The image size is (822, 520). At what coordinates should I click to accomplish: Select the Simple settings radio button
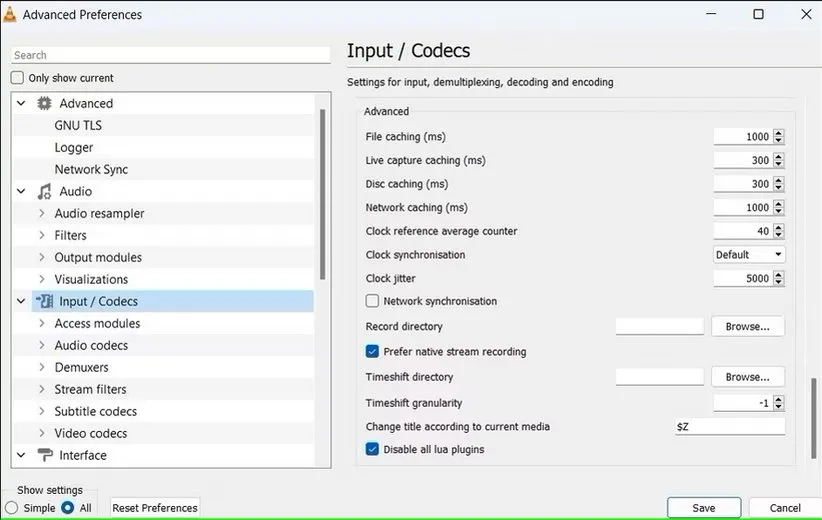[11, 508]
